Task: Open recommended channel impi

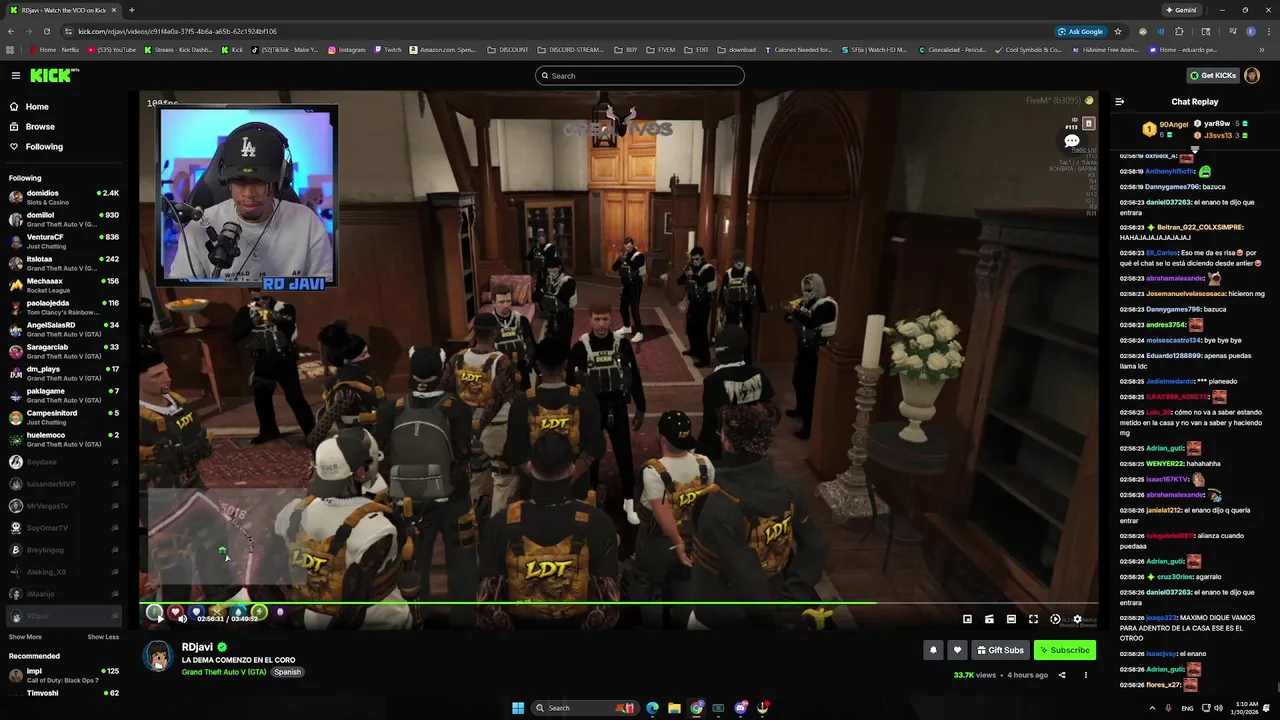Action: pos(64,675)
